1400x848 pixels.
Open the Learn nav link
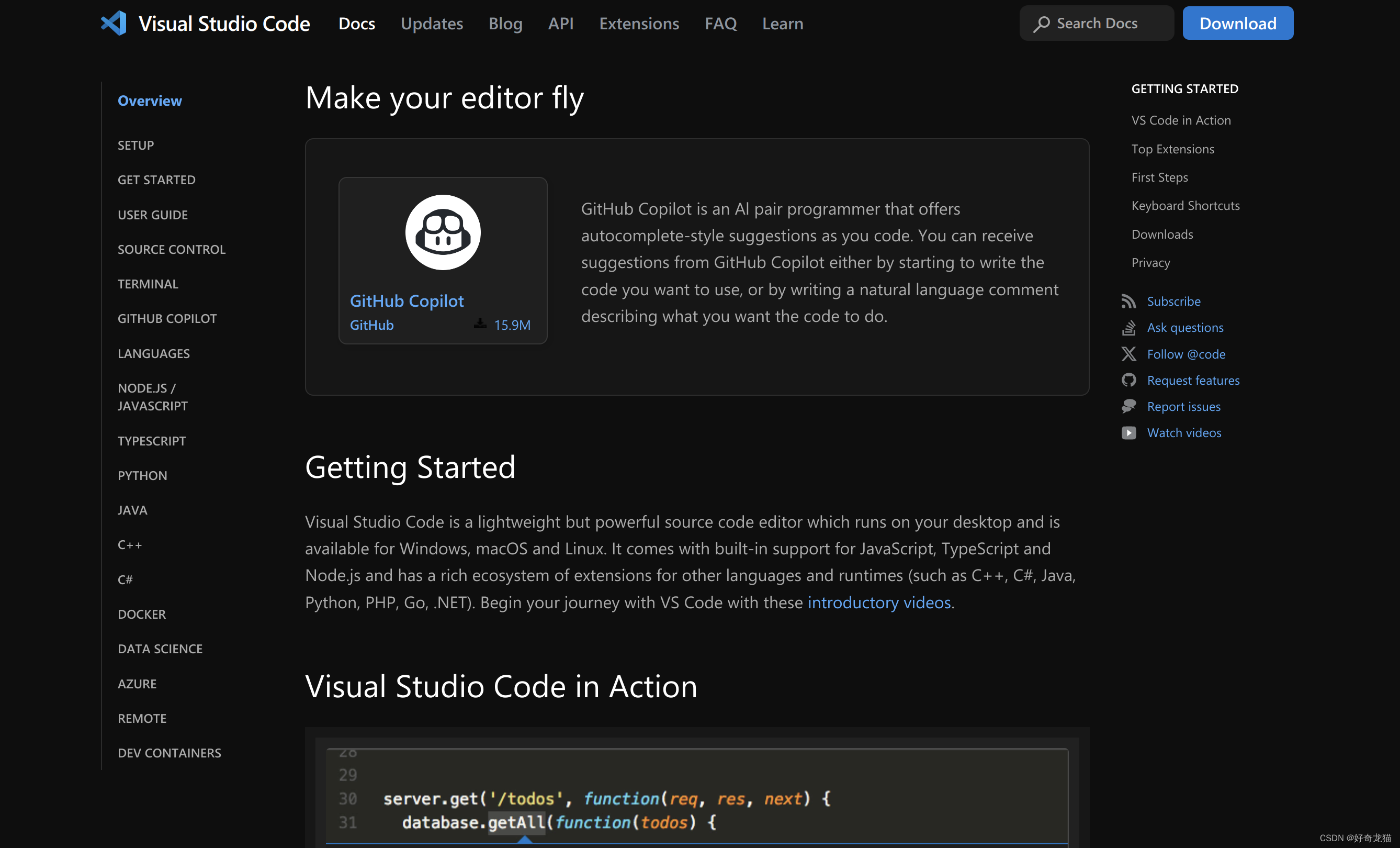pos(782,24)
